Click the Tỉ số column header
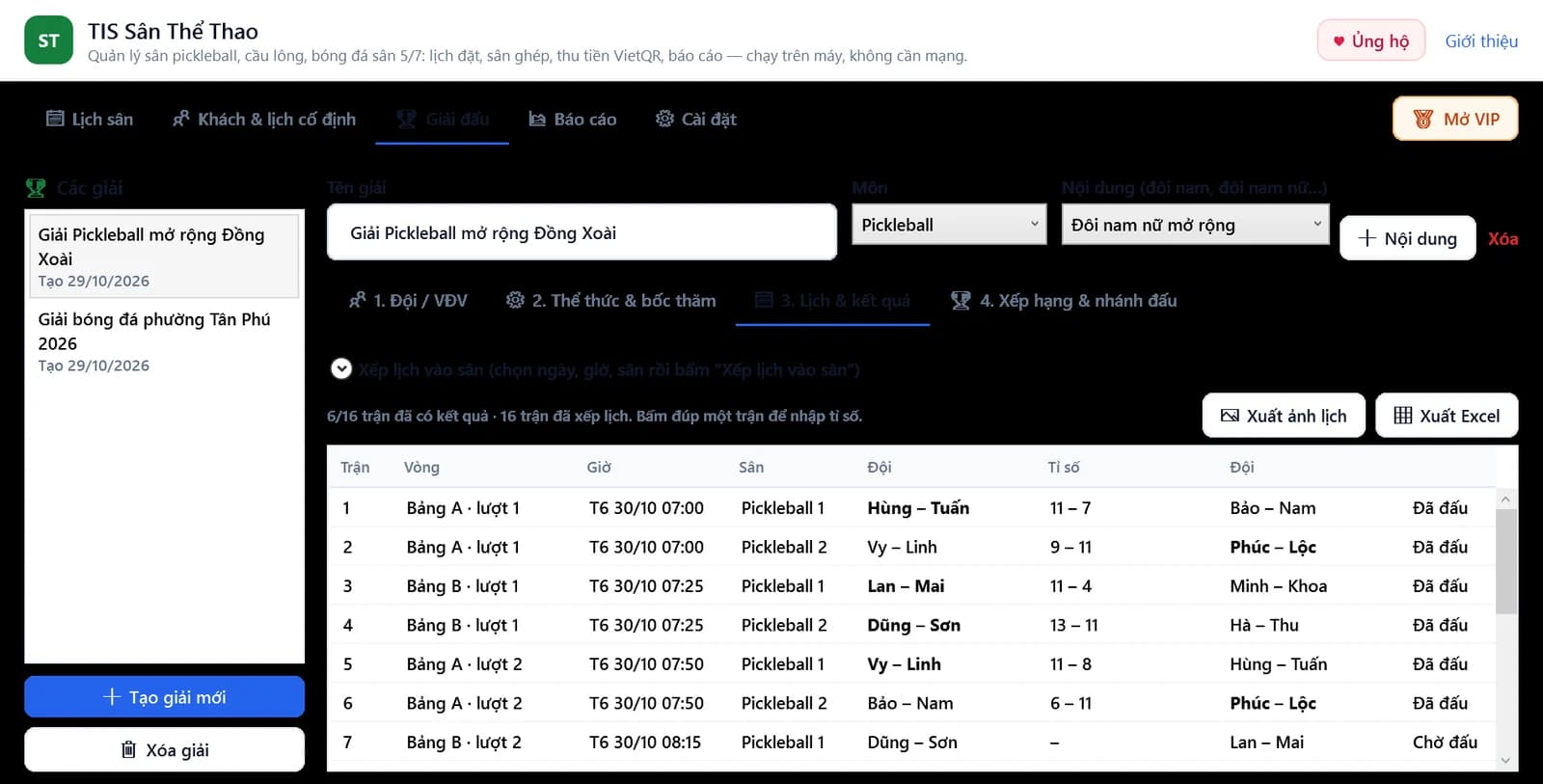The image size is (1543, 784). [1064, 467]
